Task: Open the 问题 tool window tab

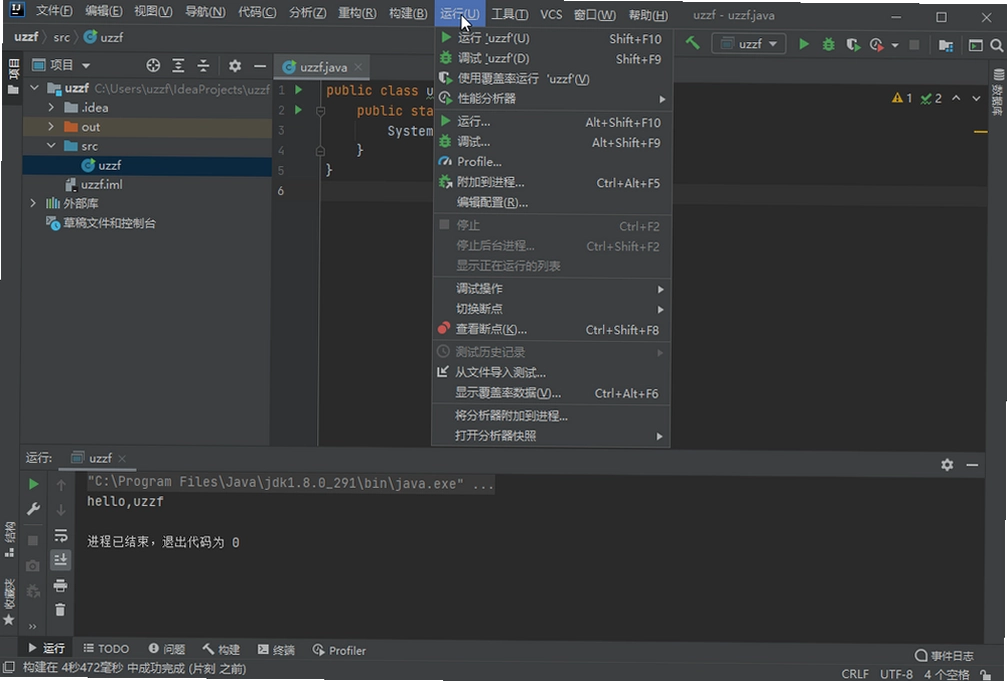Action: tap(167, 649)
